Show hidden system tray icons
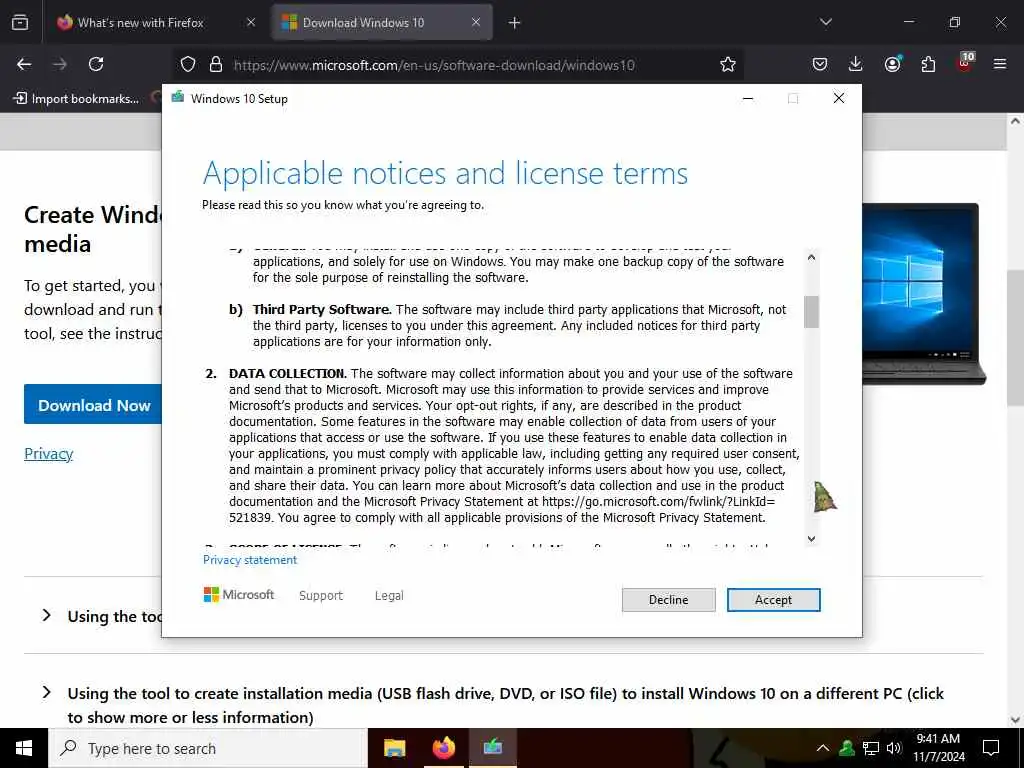 823,748
